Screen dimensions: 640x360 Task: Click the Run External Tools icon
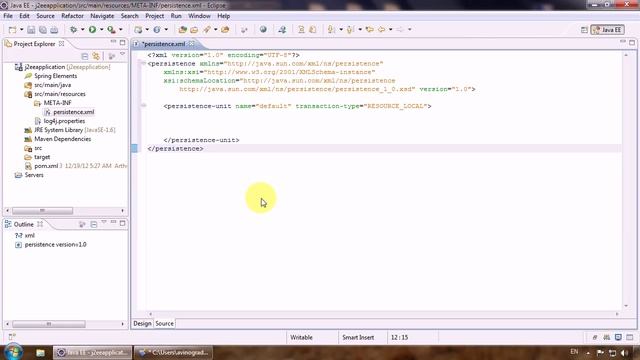(x=111, y=30)
